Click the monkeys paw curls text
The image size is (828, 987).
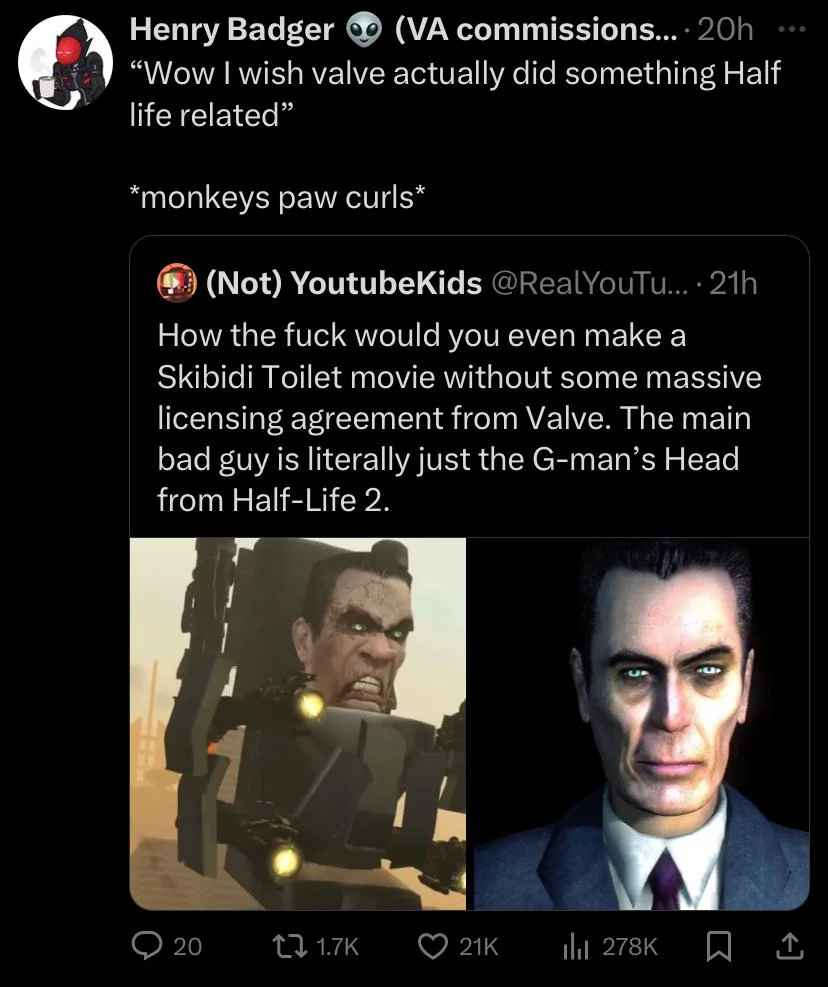(x=277, y=198)
